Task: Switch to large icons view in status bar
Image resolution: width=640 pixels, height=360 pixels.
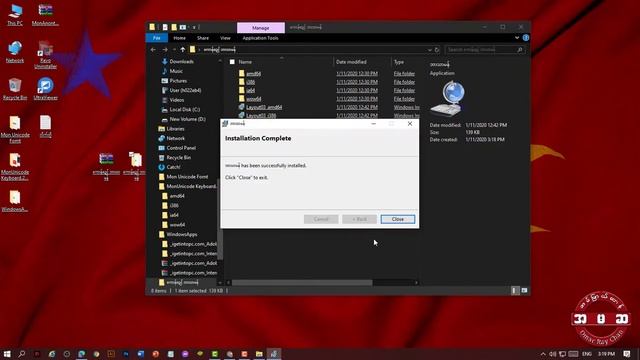Action: click(x=524, y=290)
